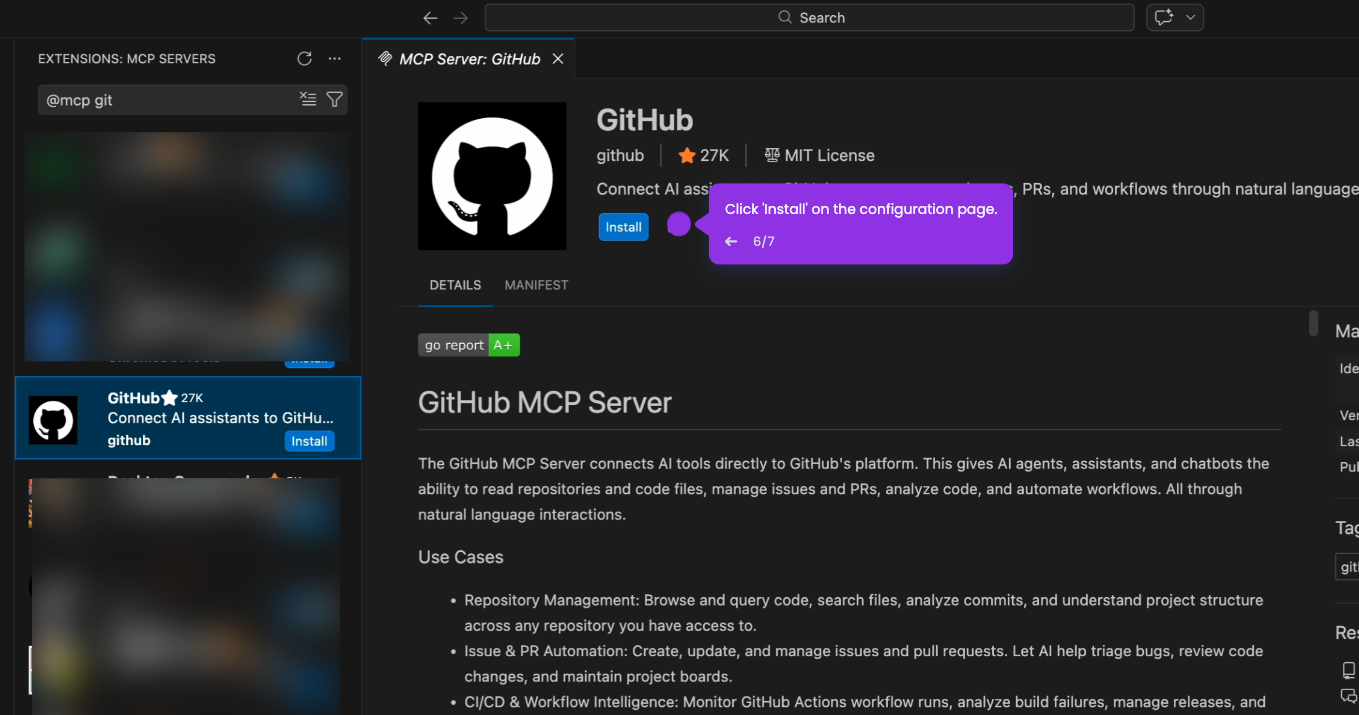Refresh the MCP servers extensions list
The image size is (1359, 715).
click(305, 59)
